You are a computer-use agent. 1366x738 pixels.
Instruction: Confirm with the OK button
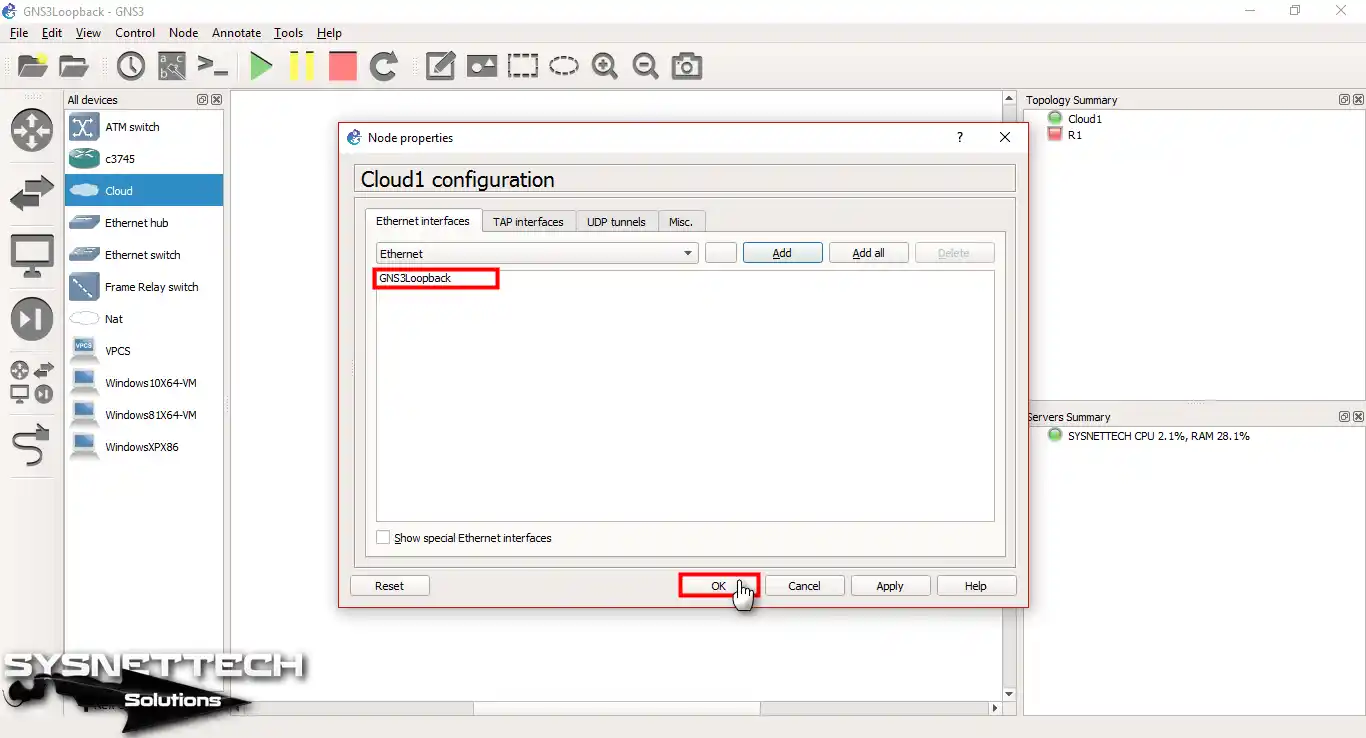coord(719,586)
